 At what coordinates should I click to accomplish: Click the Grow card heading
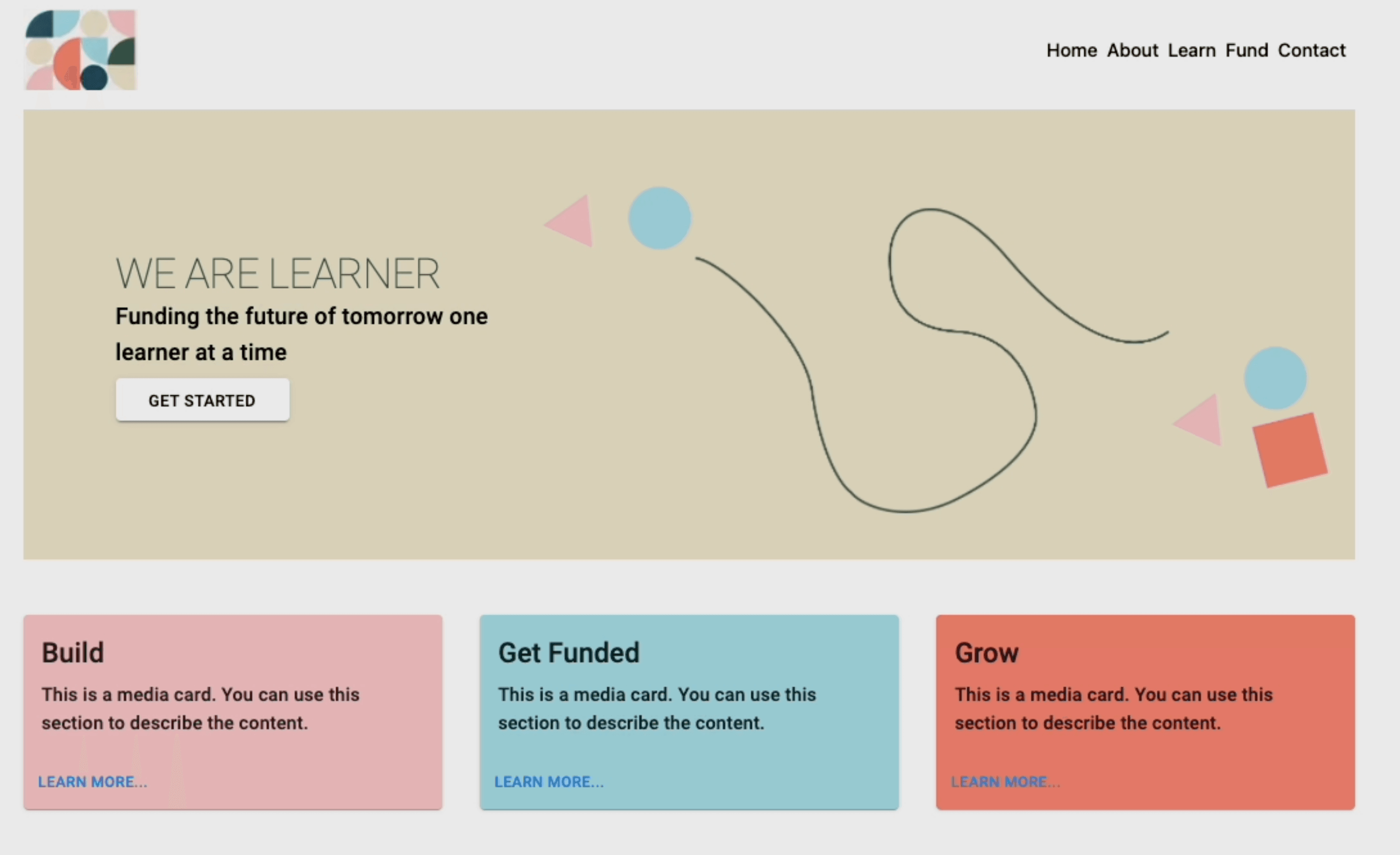pos(987,653)
